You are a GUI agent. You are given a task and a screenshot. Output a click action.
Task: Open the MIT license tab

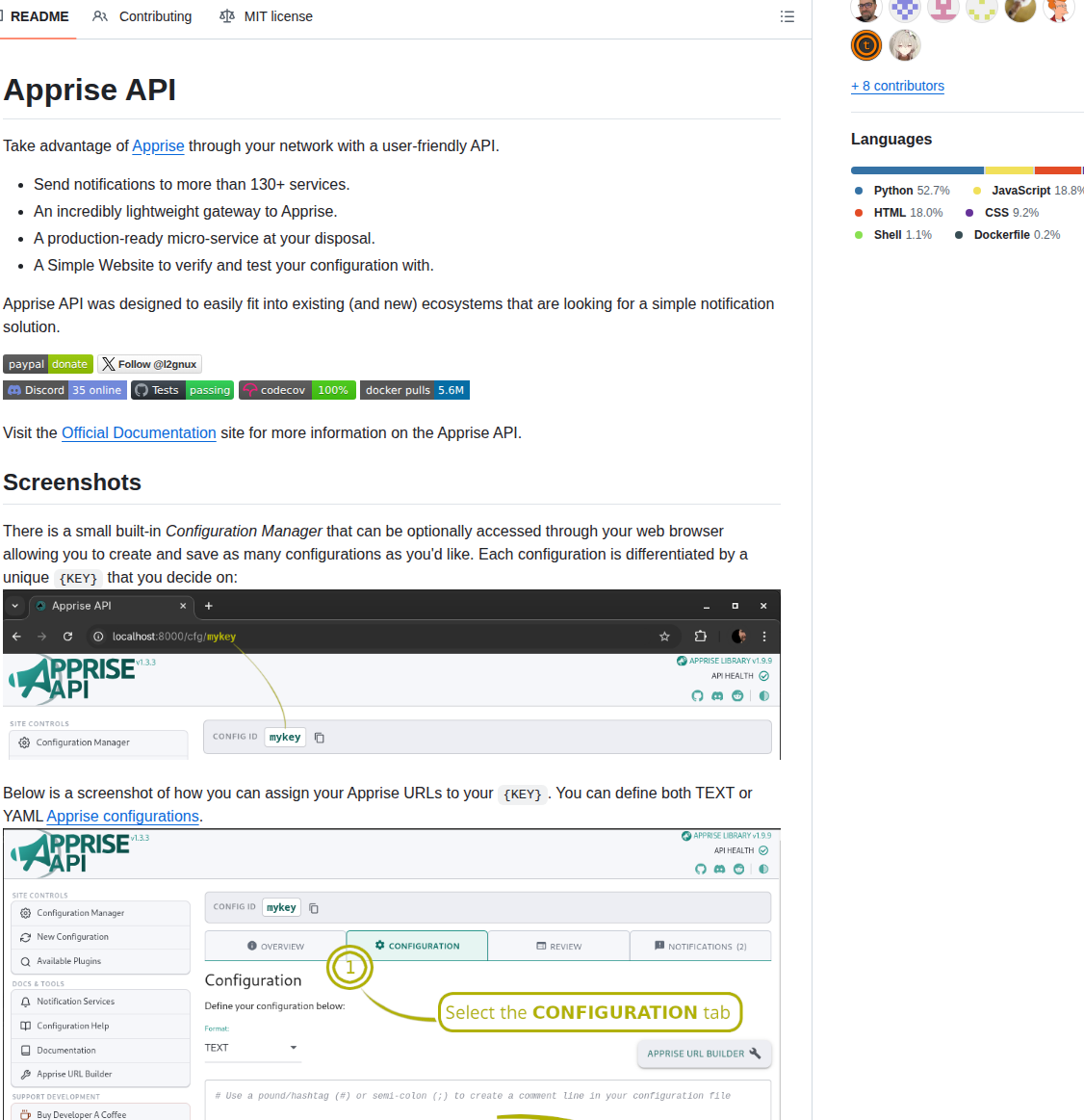266,16
